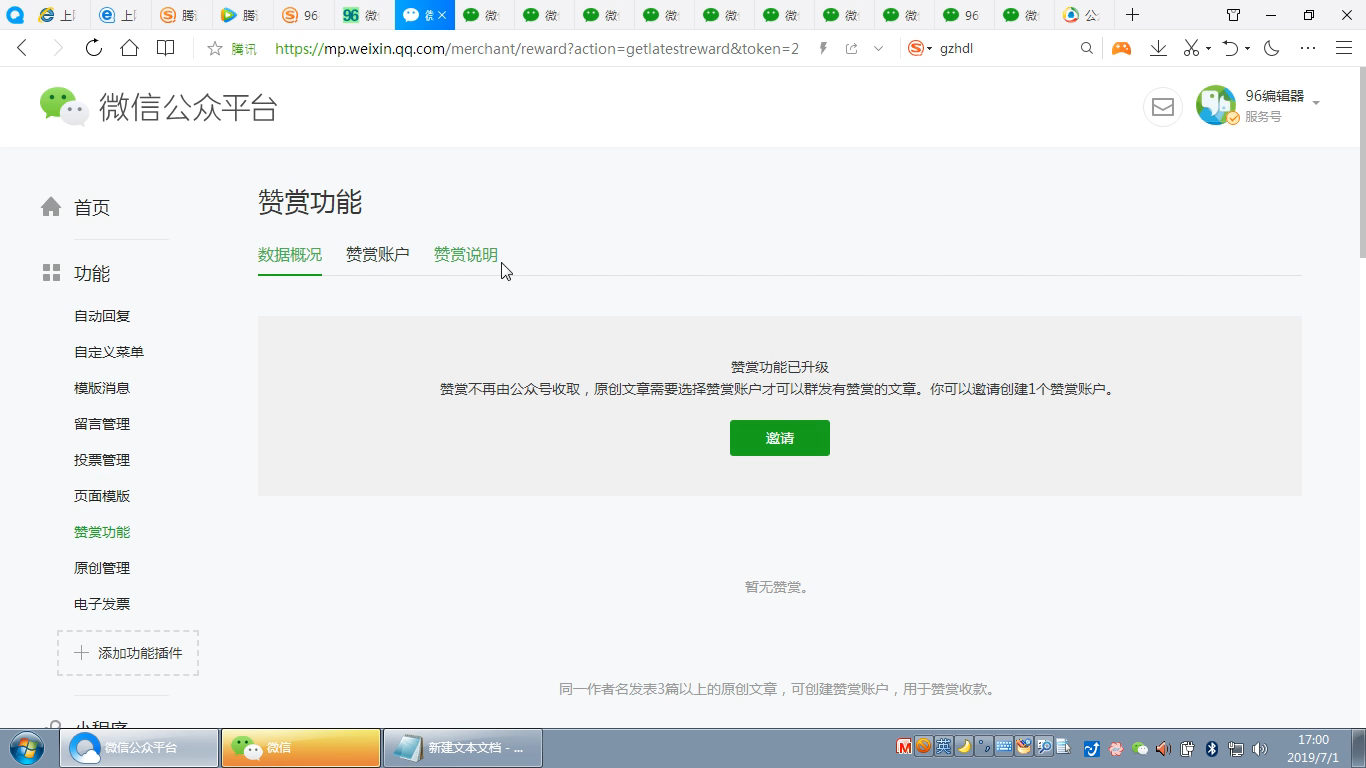1366x768 pixels.
Task: Click the green 邀请 button
Action: (x=780, y=438)
